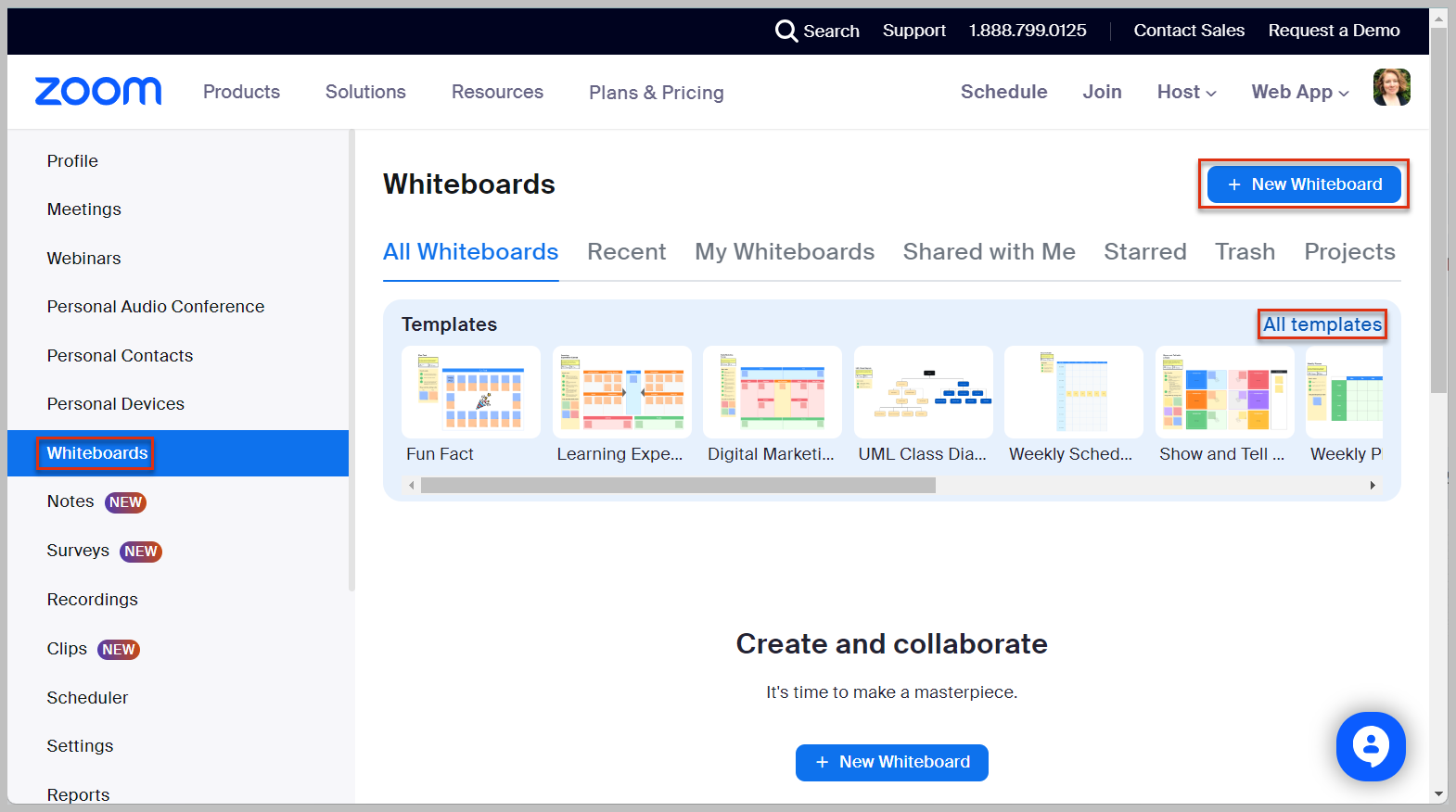
Task: Click the page scrollbar down arrow
Action: 1438,794
